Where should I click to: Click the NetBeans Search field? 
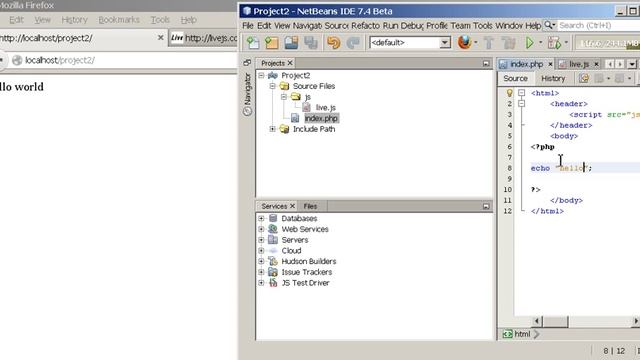click(598, 25)
